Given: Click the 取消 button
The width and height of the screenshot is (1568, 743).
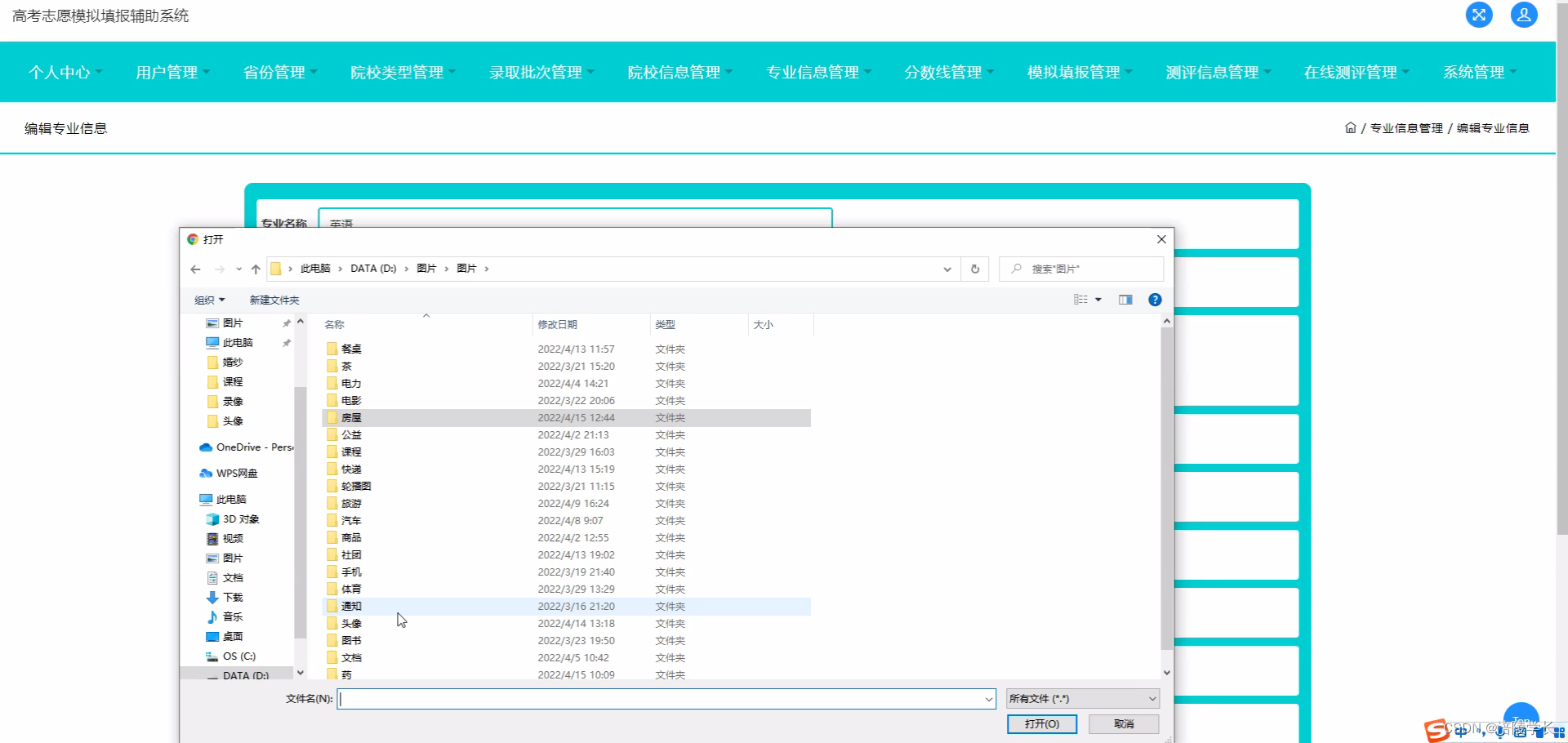Looking at the screenshot, I should click(x=1124, y=724).
